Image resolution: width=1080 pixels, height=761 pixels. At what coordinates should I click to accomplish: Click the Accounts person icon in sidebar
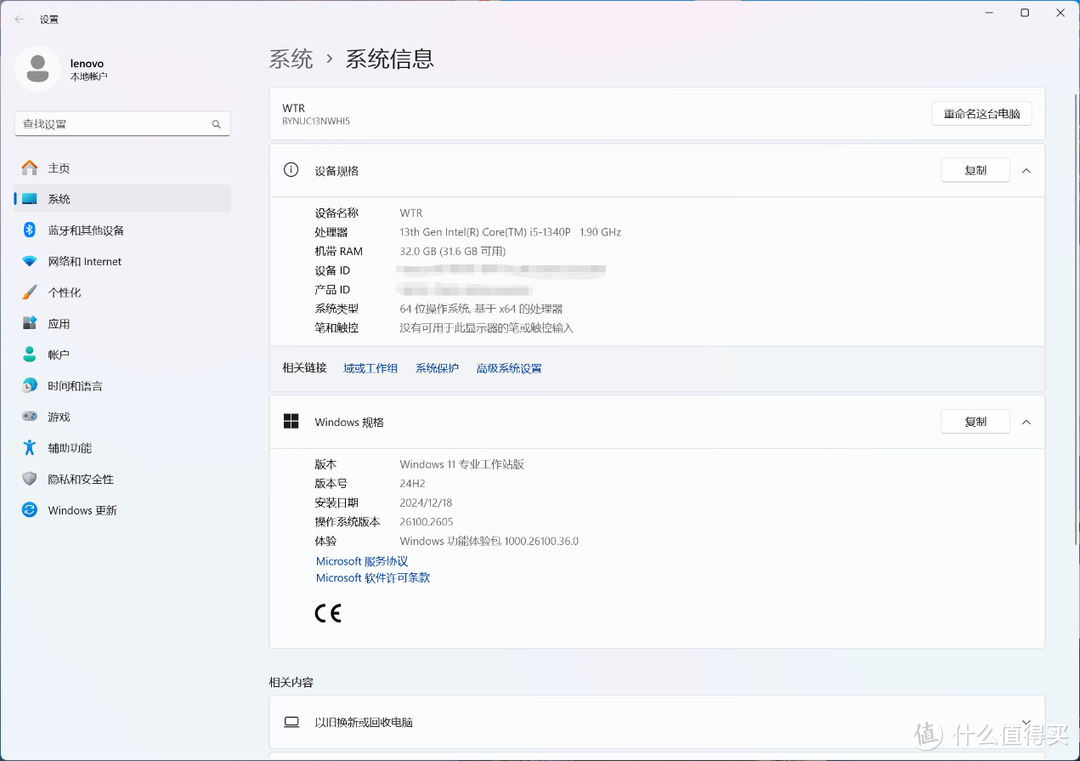[x=30, y=354]
